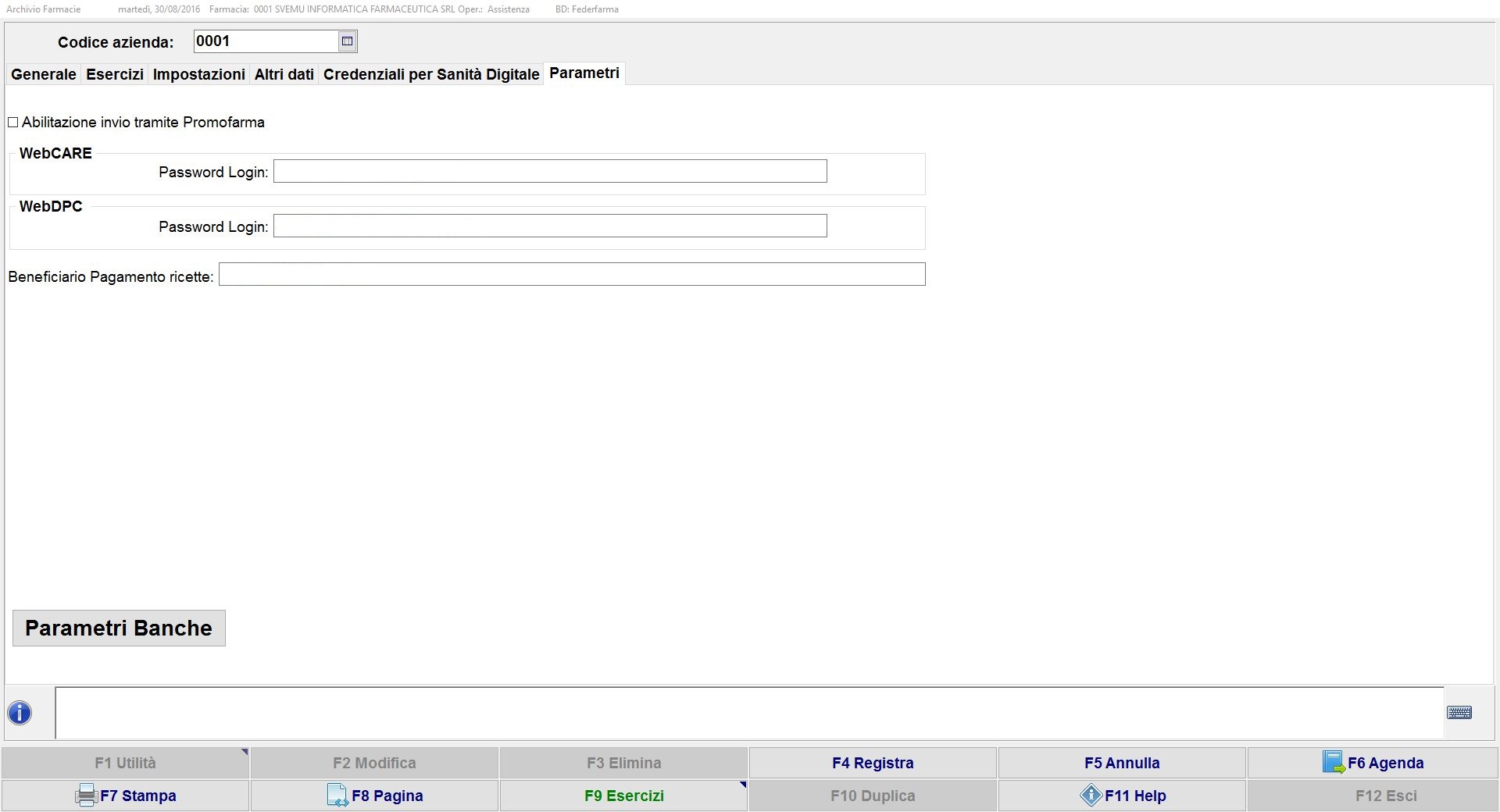Open F11 Help

coord(1122,796)
